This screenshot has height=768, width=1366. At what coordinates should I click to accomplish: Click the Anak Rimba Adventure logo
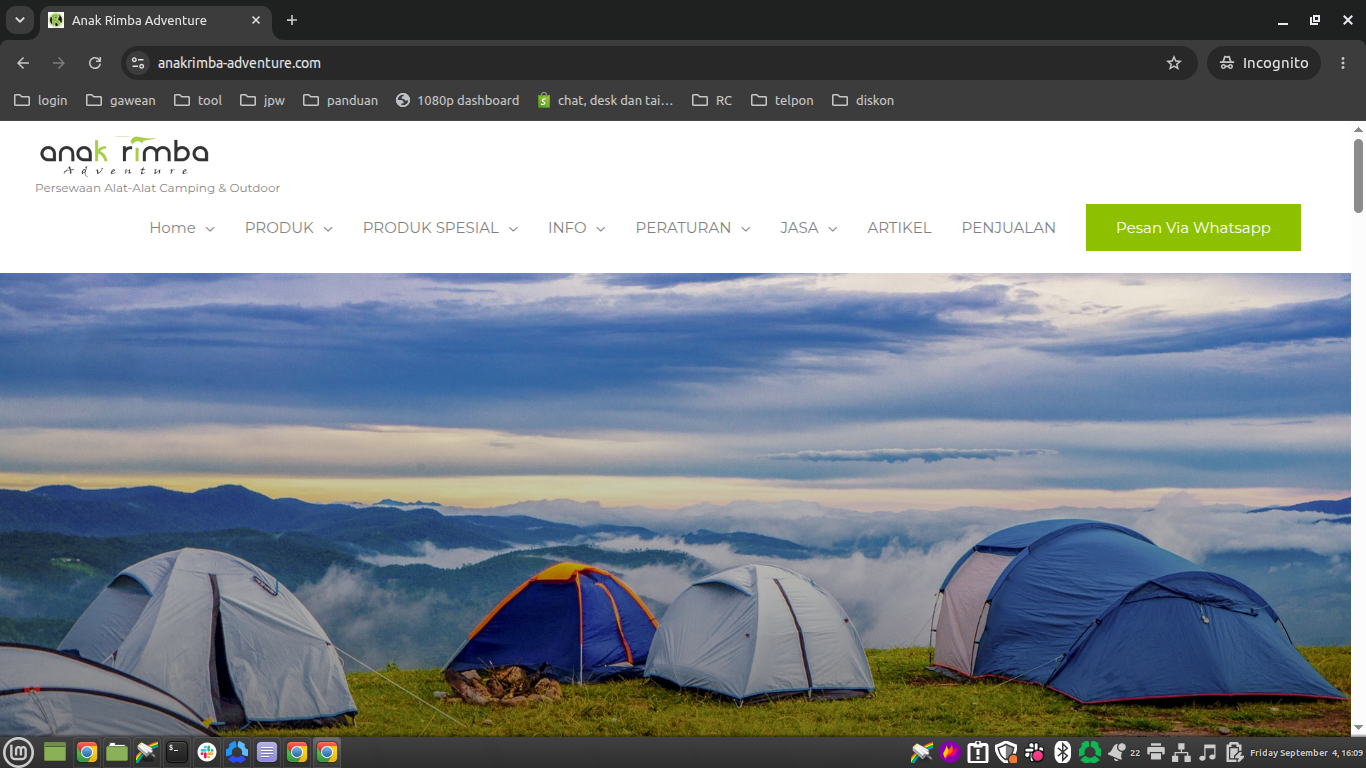(124, 156)
